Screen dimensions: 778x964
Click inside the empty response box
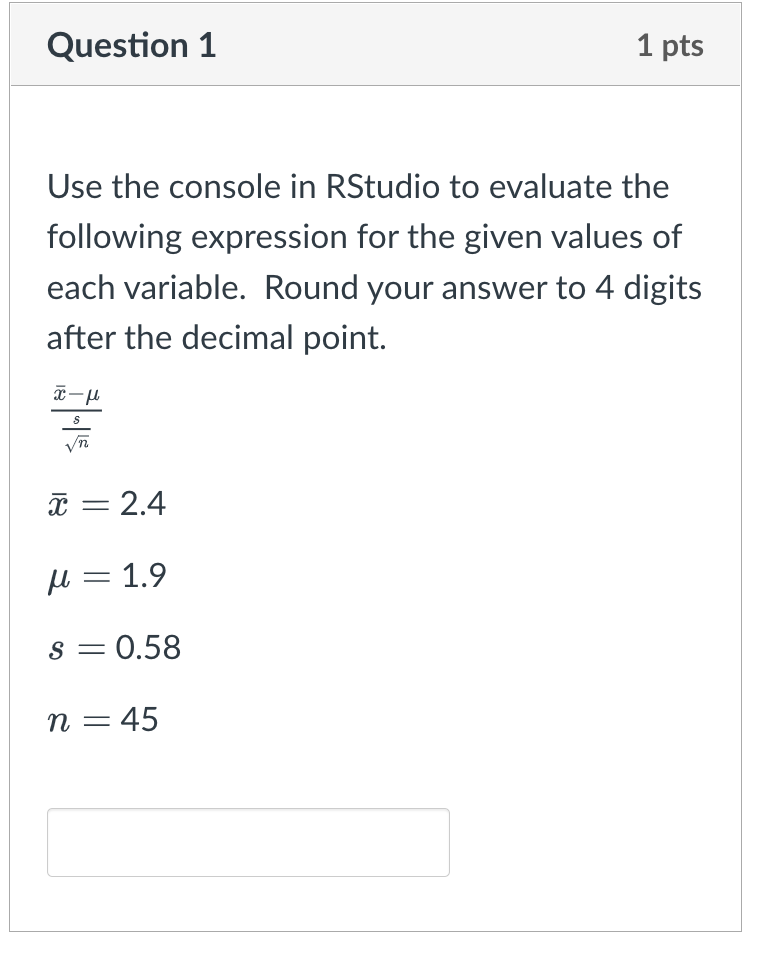(x=248, y=842)
